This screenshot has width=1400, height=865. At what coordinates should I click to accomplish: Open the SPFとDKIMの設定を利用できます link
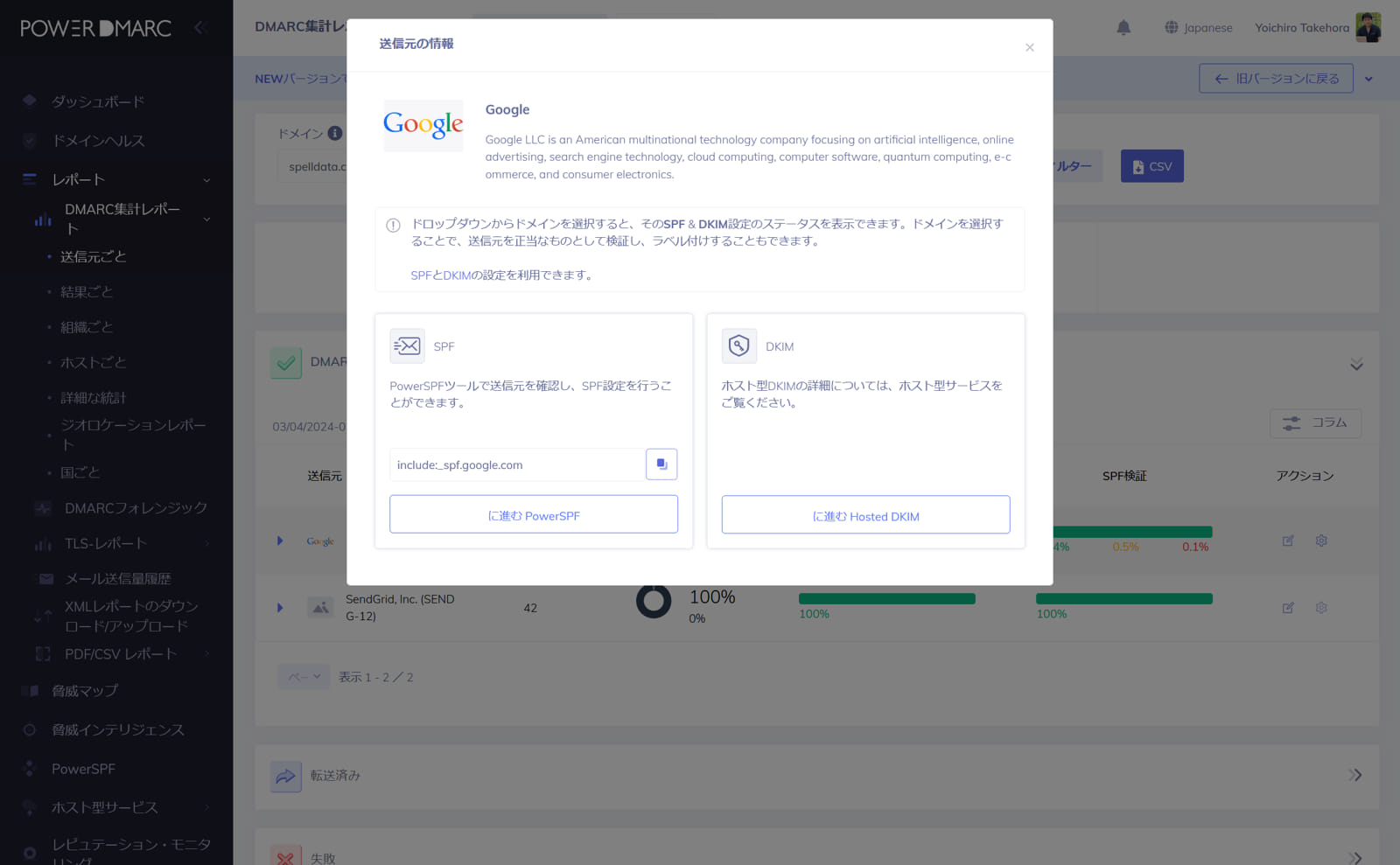tap(503, 275)
